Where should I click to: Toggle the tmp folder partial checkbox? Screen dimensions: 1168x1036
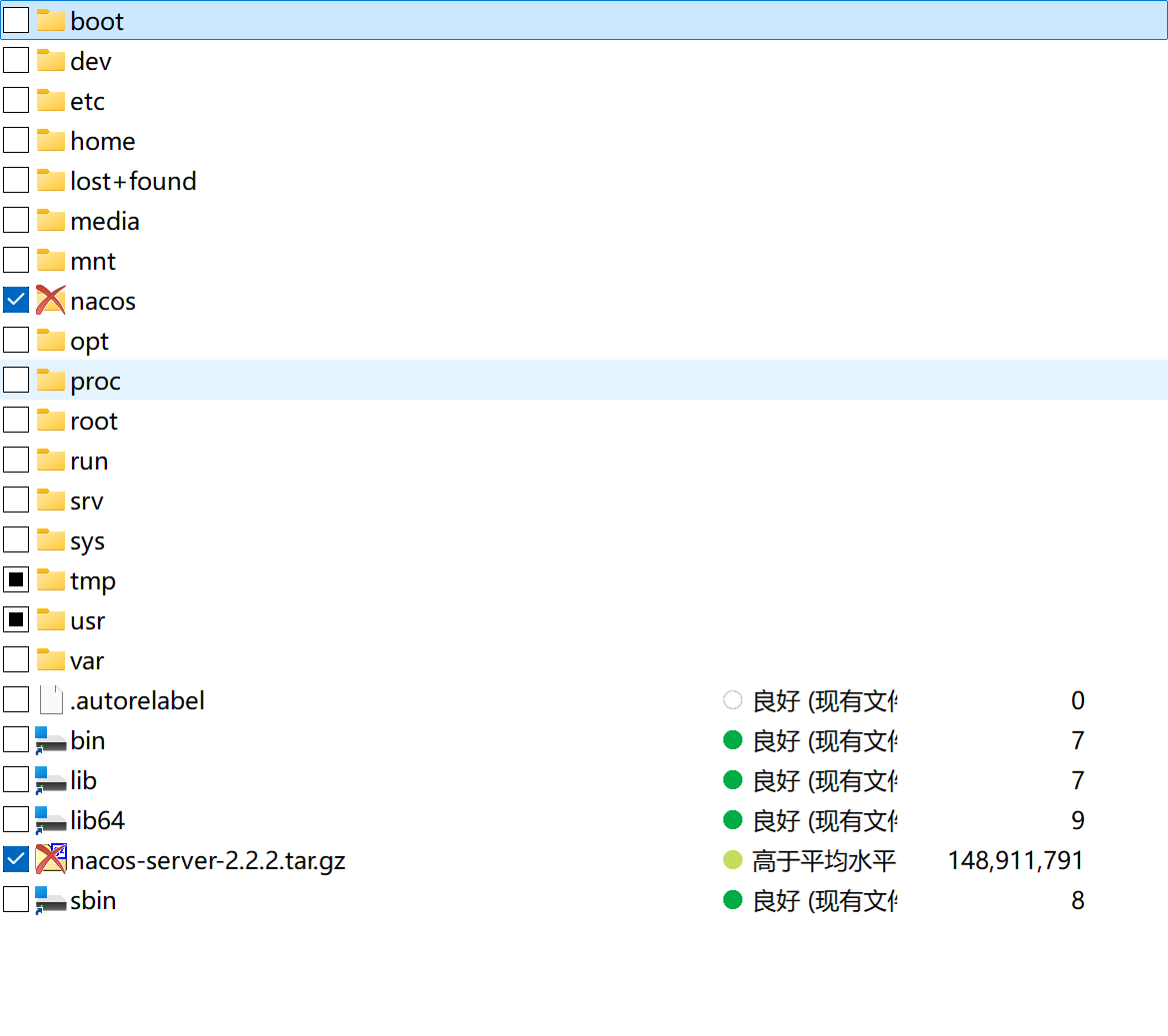pyautogui.click(x=16, y=580)
